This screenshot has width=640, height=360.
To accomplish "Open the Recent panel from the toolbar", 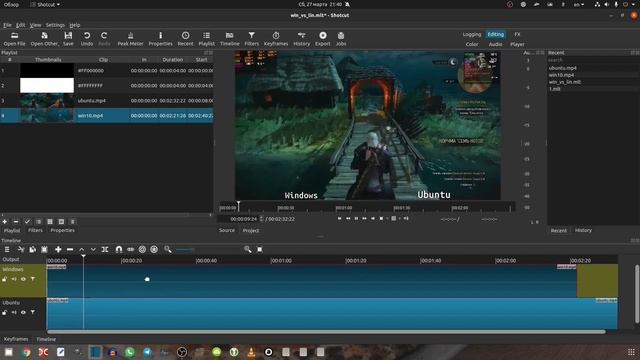I will [x=185, y=39].
